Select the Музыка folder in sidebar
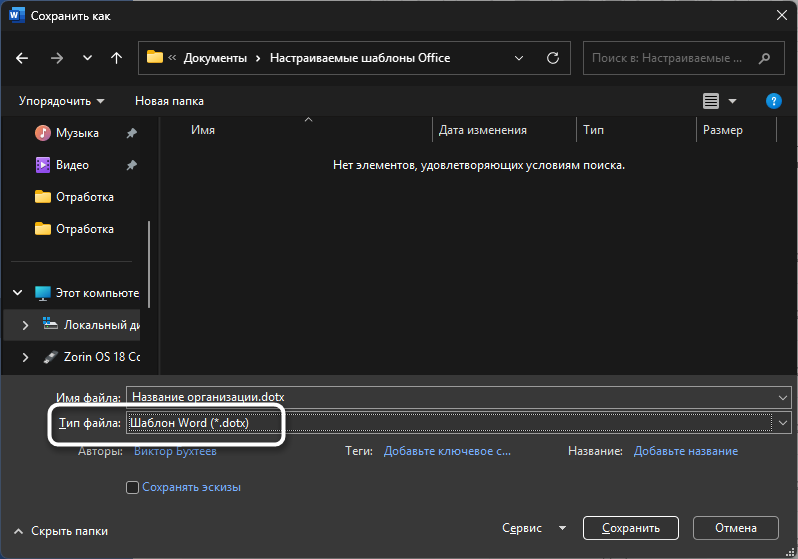 77,133
